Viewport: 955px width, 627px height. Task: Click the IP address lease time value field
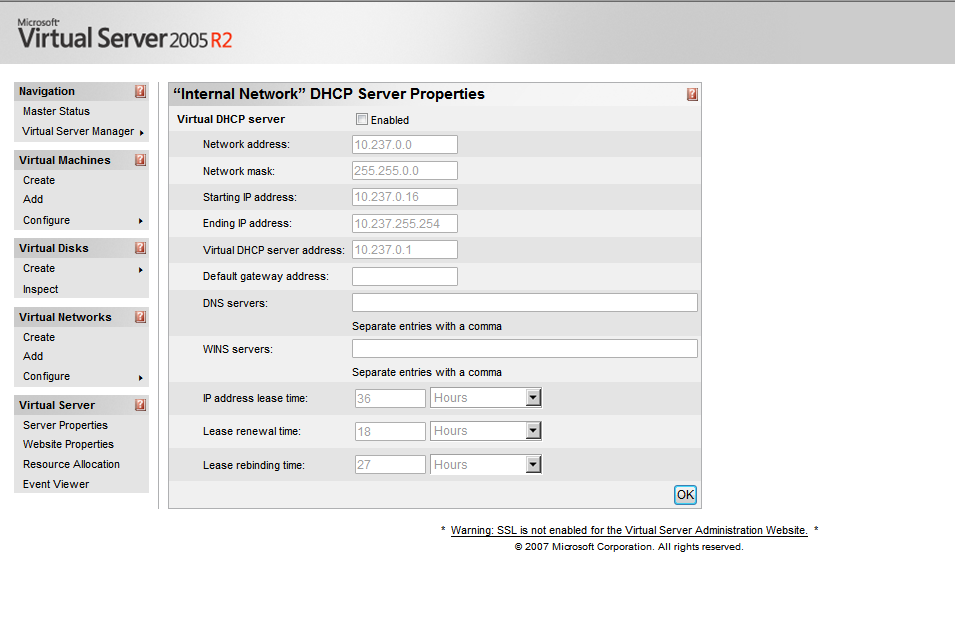390,399
